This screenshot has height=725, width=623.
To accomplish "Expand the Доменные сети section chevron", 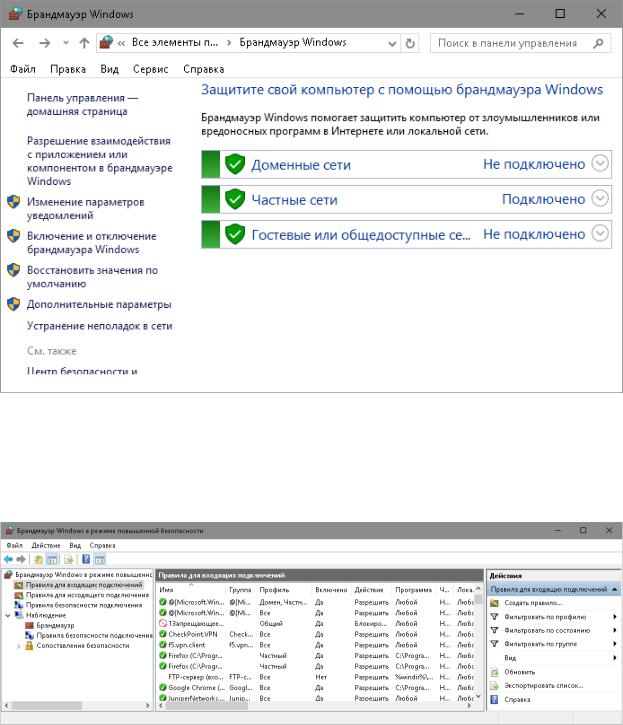I will (600, 163).
